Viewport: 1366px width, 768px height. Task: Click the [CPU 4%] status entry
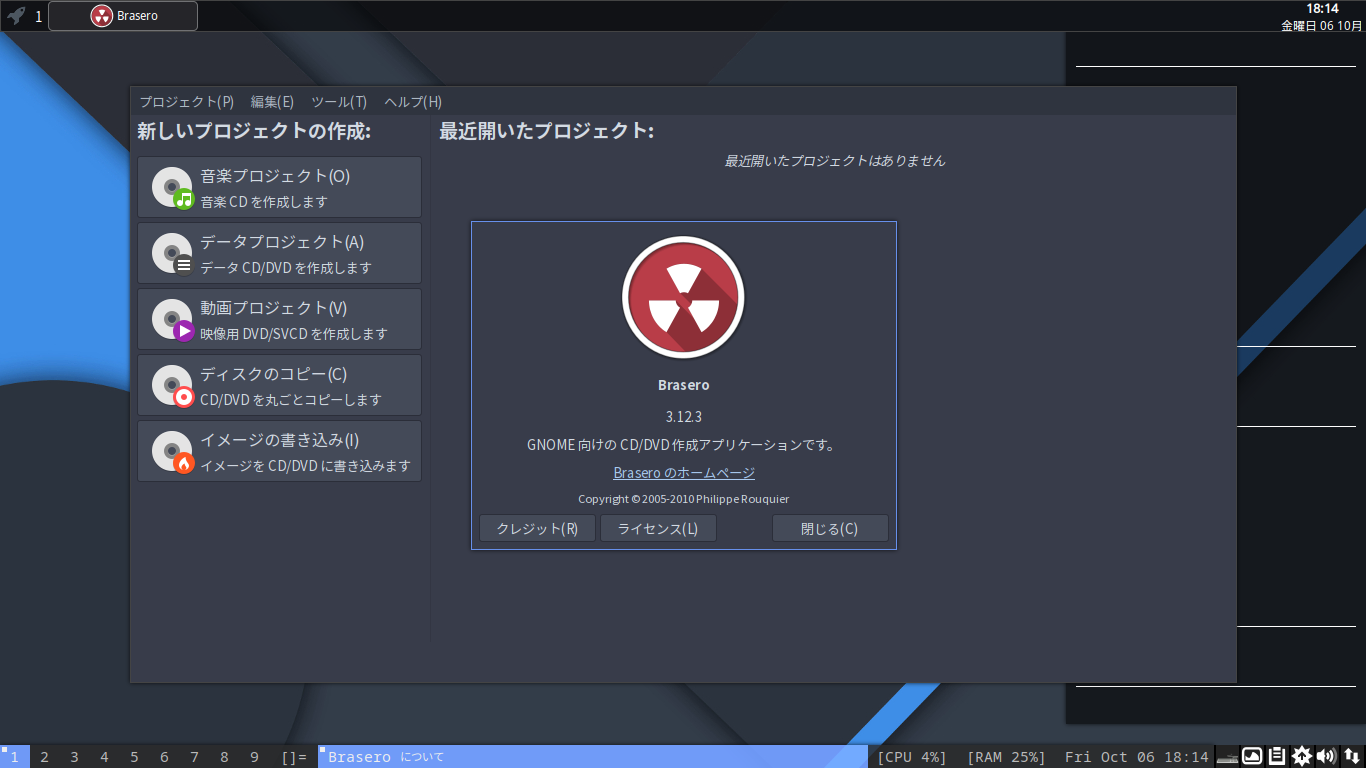coord(912,757)
